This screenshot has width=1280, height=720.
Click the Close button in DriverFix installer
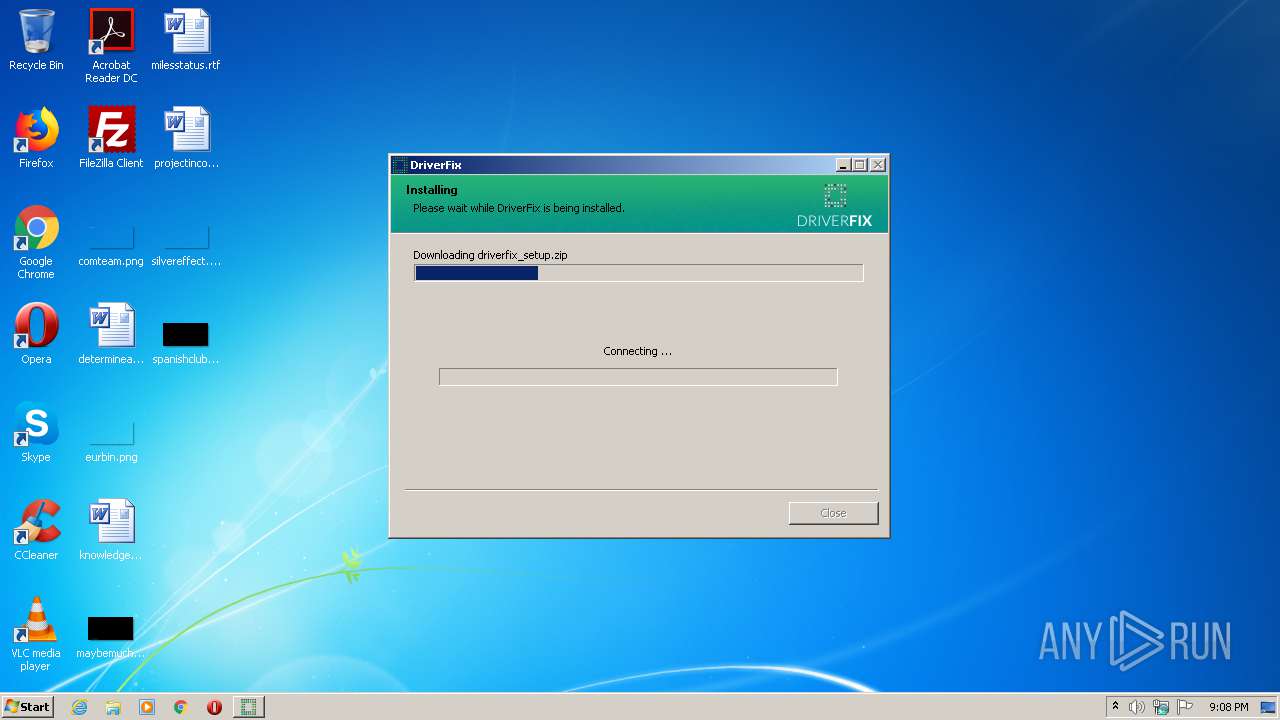833,513
